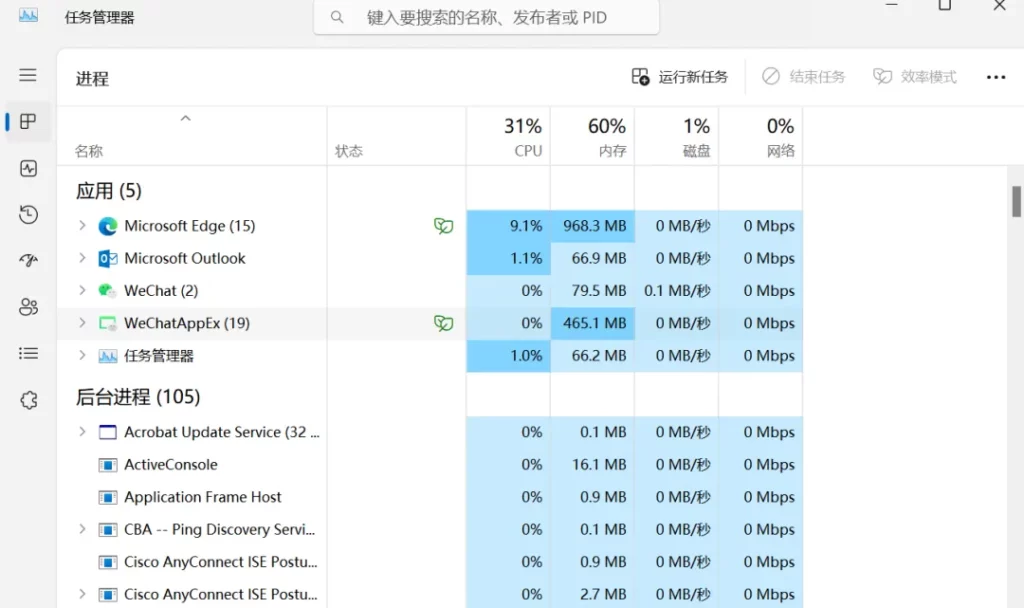Open the hamburger navigation menu

(28, 75)
